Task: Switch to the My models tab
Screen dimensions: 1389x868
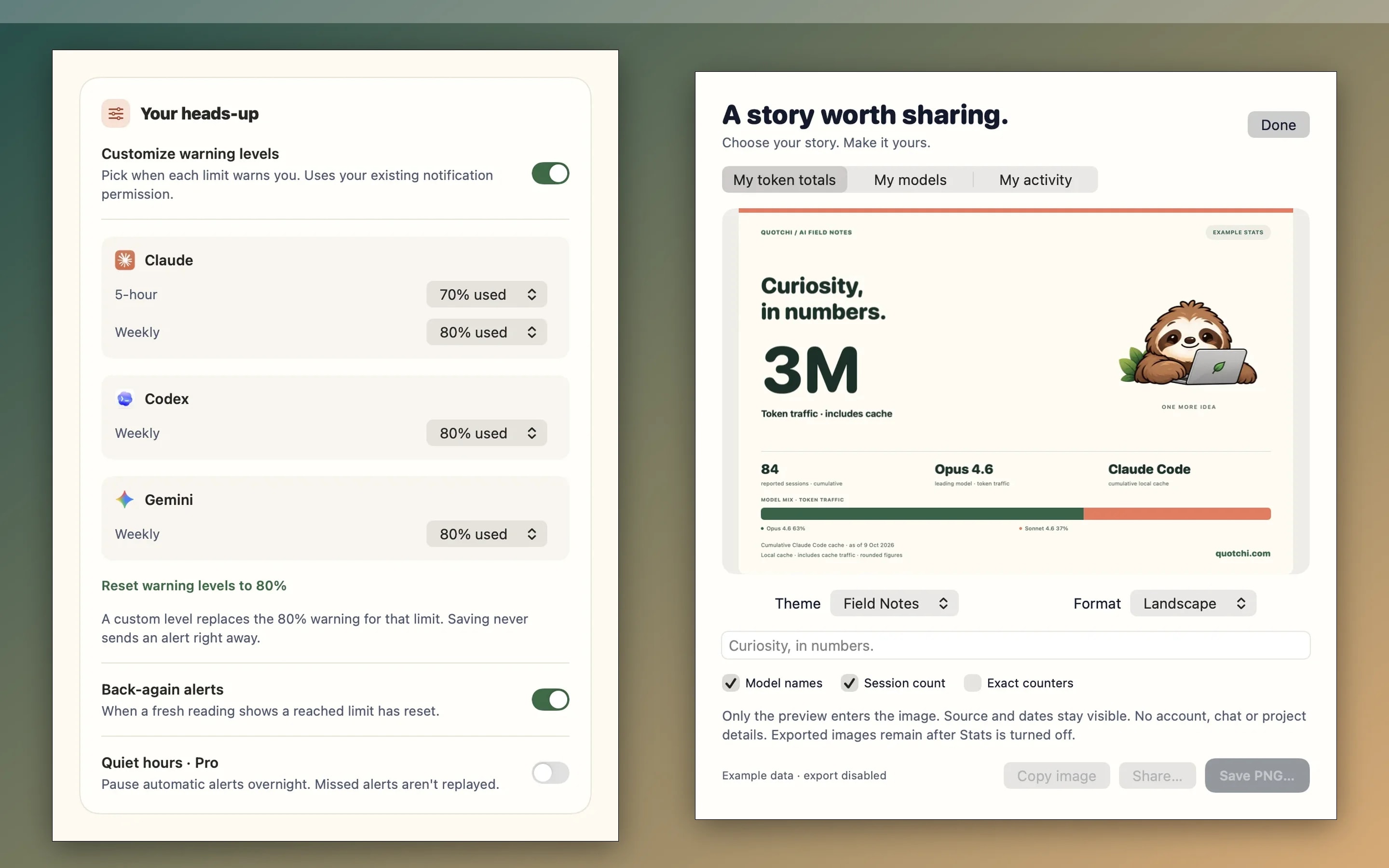Action: pos(910,180)
